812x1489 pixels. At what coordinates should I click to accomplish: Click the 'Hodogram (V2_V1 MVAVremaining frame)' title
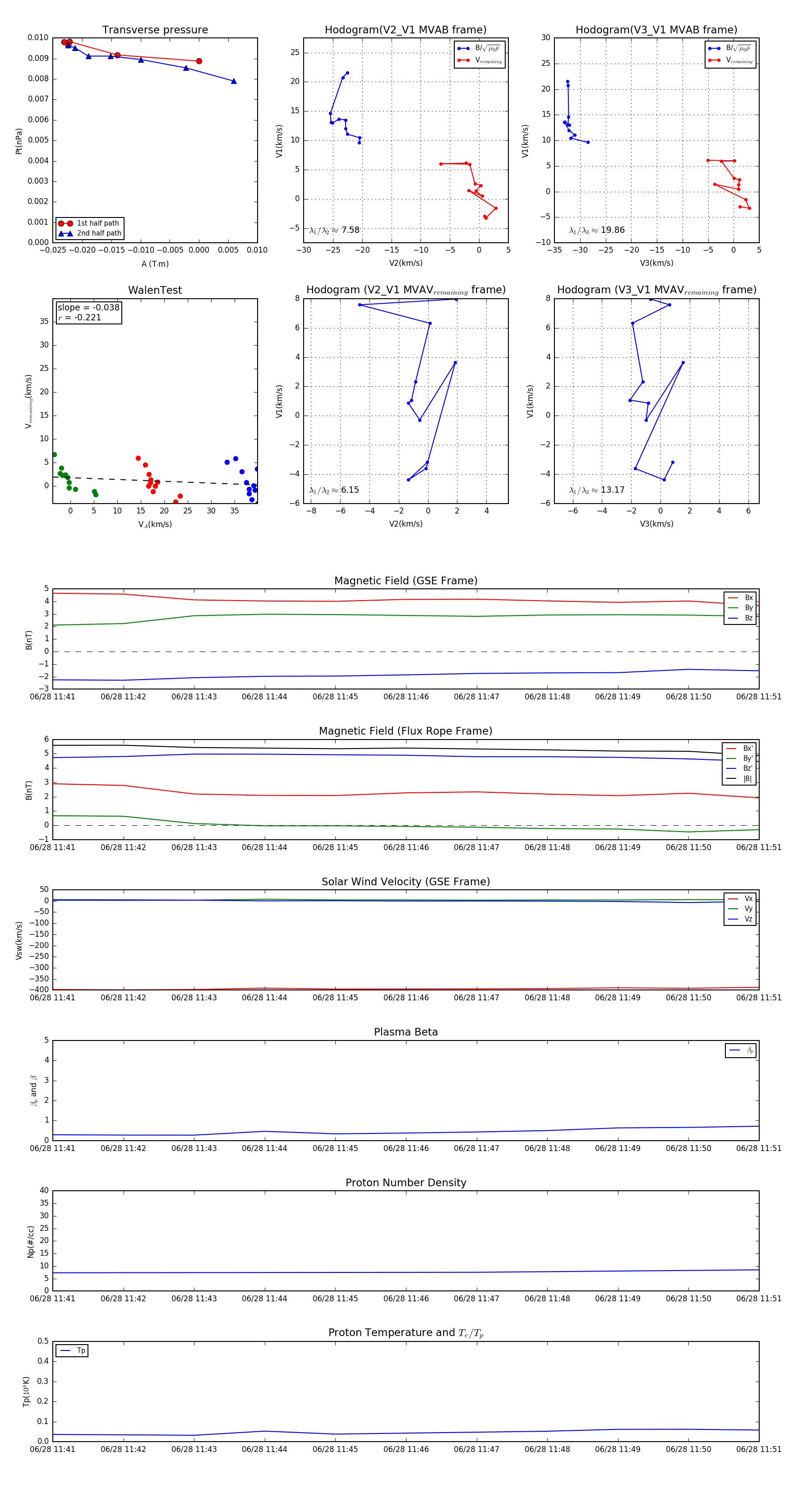pyautogui.click(x=406, y=290)
